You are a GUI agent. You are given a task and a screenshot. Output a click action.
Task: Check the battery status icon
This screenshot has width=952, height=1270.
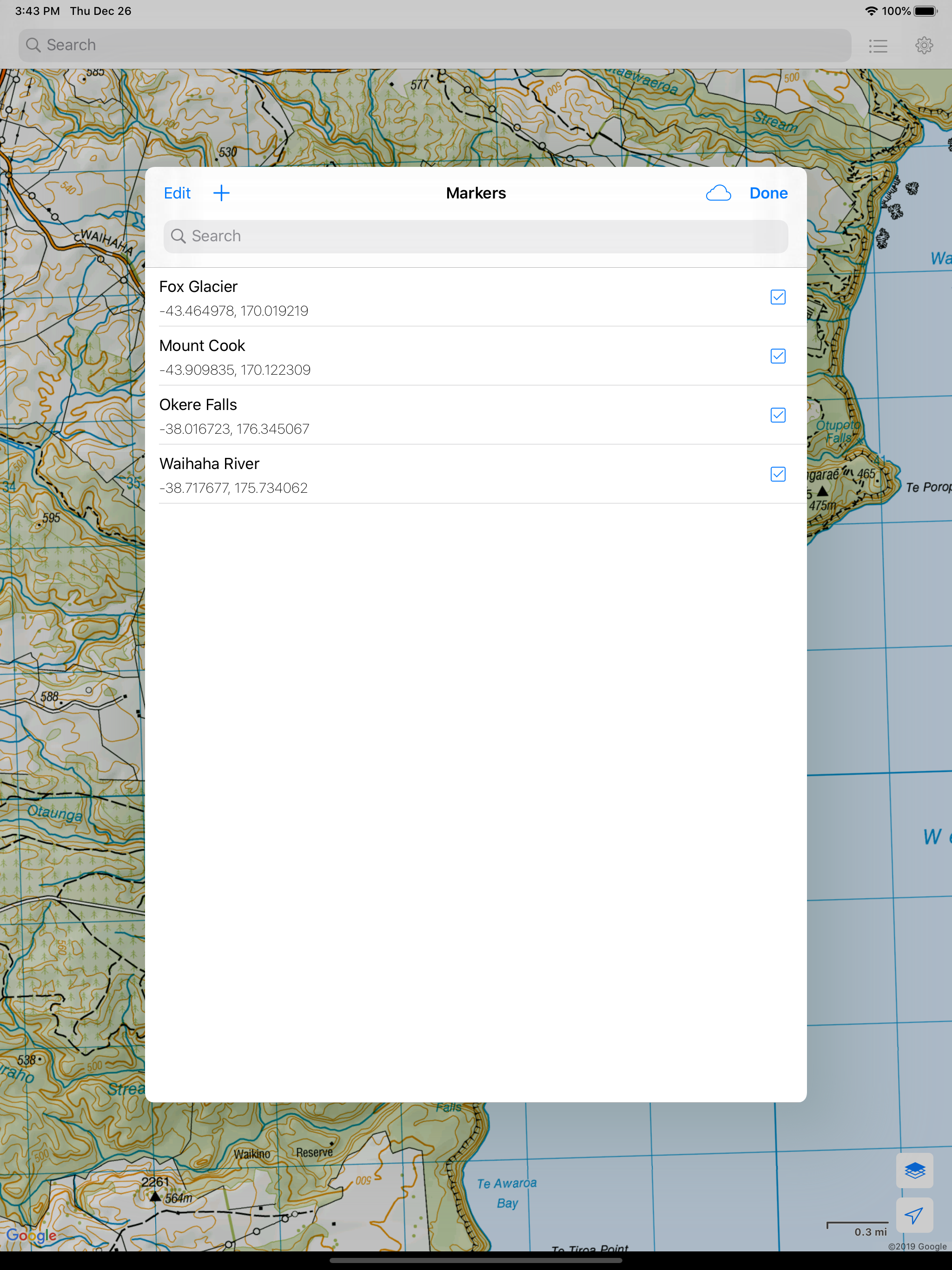coord(926,11)
